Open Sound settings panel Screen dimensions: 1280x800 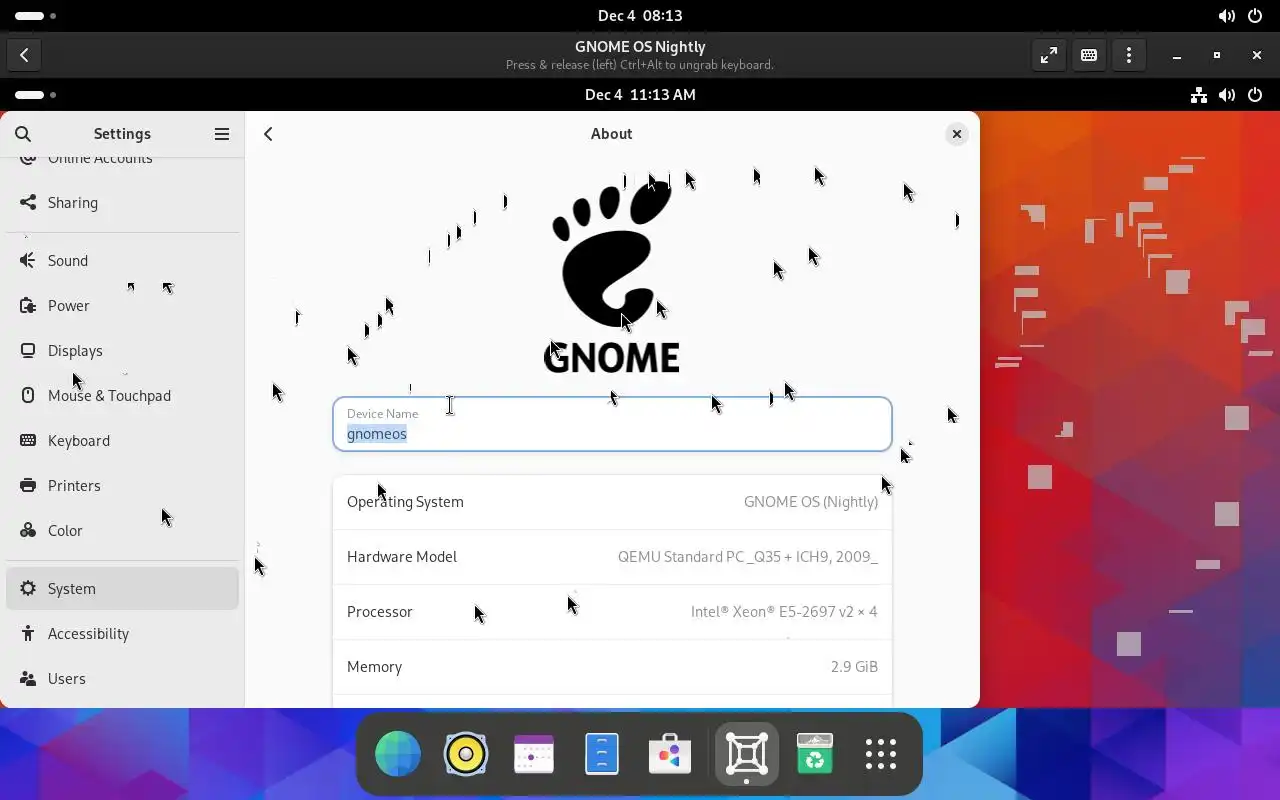[122, 260]
